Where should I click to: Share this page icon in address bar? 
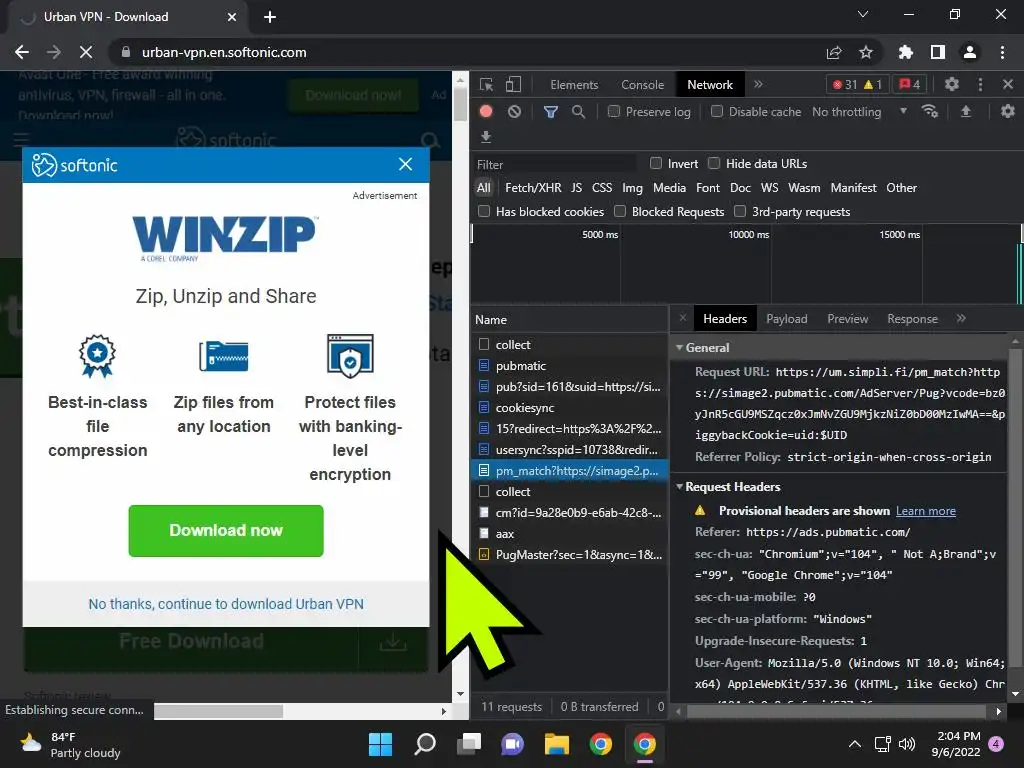click(x=834, y=52)
